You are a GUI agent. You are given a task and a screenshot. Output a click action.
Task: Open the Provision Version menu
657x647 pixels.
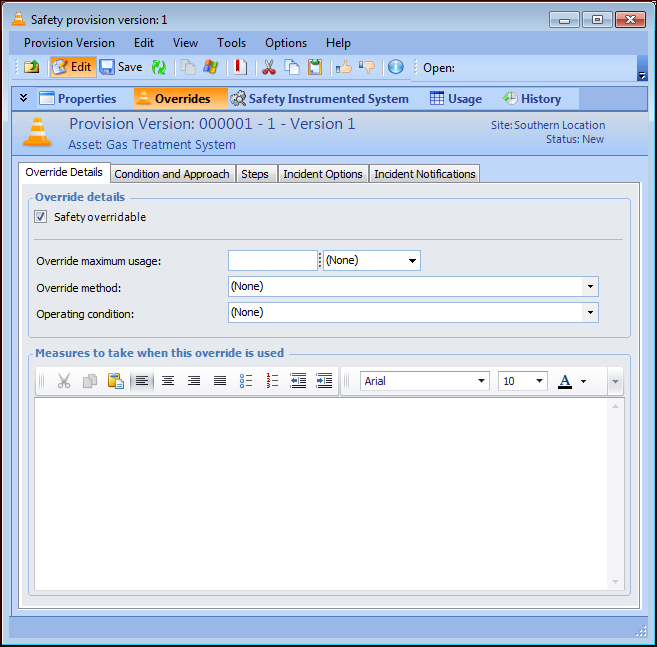[x=69, y=43]
